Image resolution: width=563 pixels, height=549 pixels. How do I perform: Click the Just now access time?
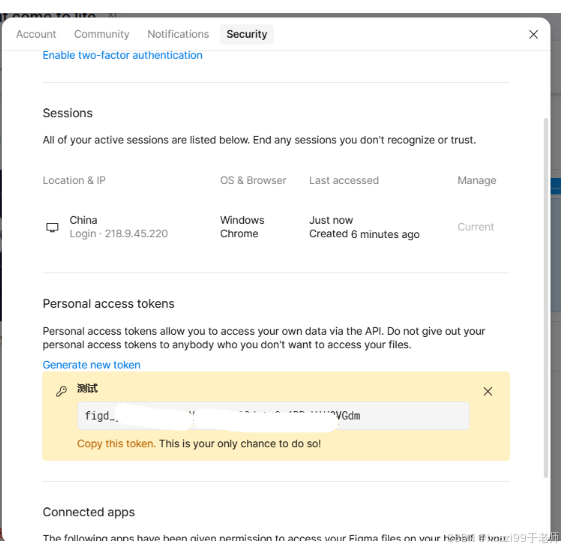point(331,220)
